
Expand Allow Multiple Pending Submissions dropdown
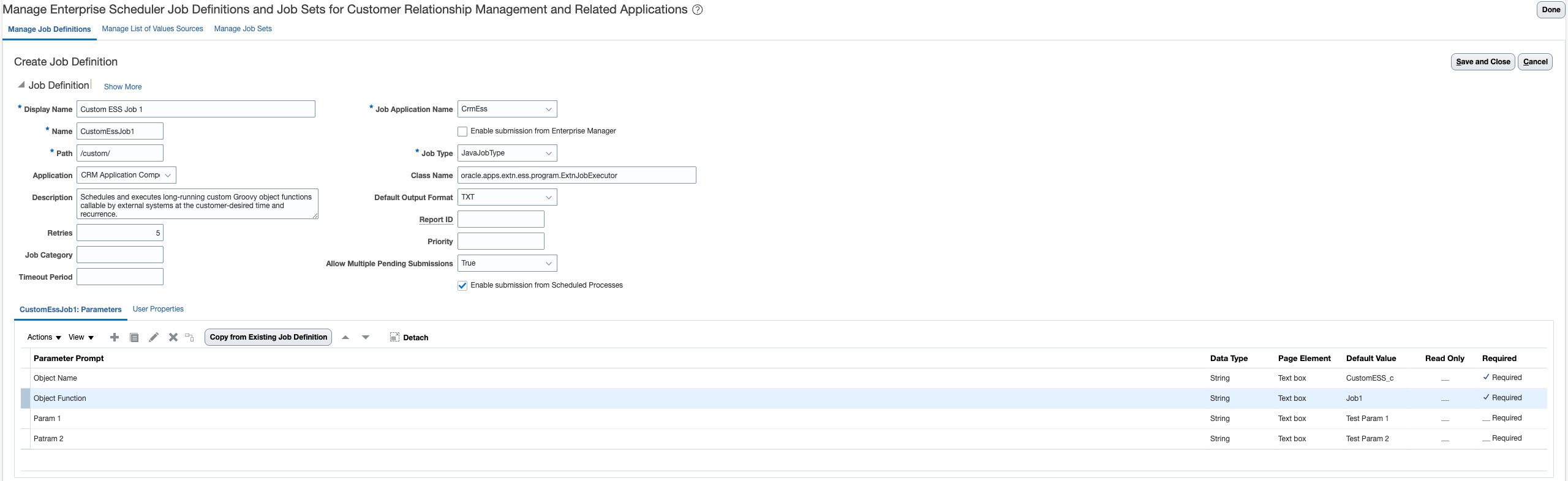[507, 263]
